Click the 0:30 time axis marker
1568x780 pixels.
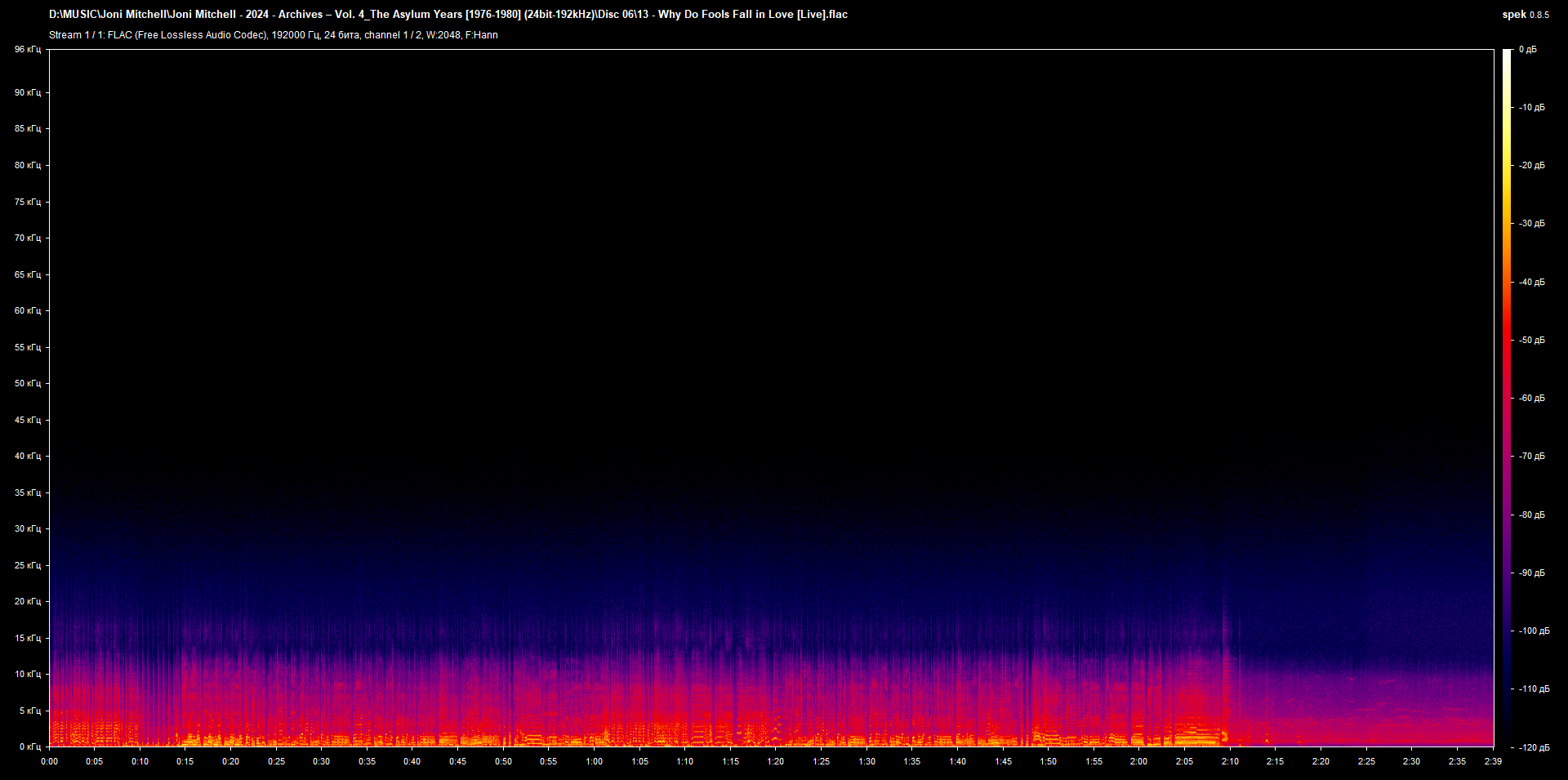tap(322, 761)
